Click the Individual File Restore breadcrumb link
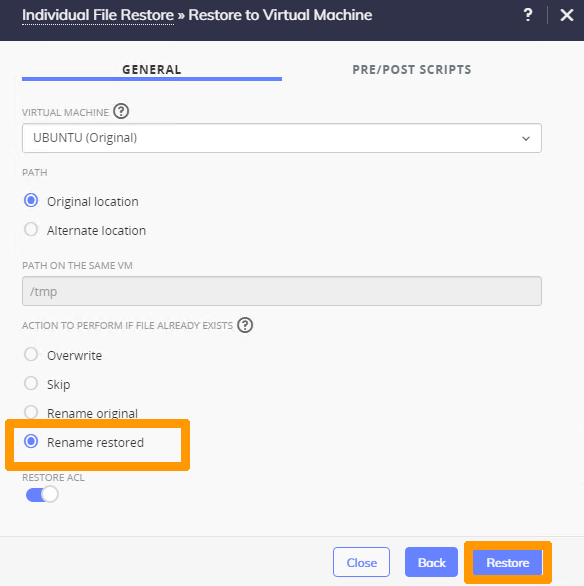 pos(98,15)
